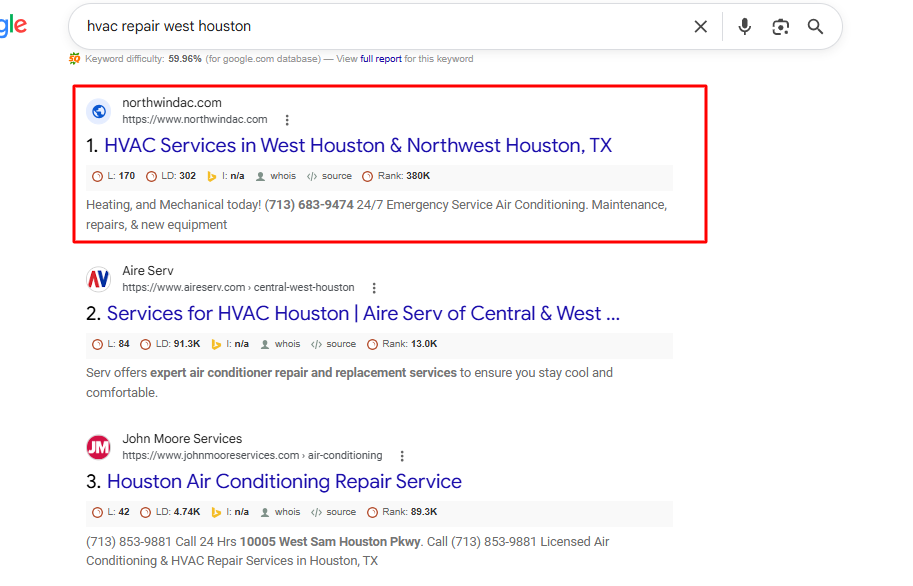Open whois for Aire Serv result
913x586 pixels.
point(280,344)
